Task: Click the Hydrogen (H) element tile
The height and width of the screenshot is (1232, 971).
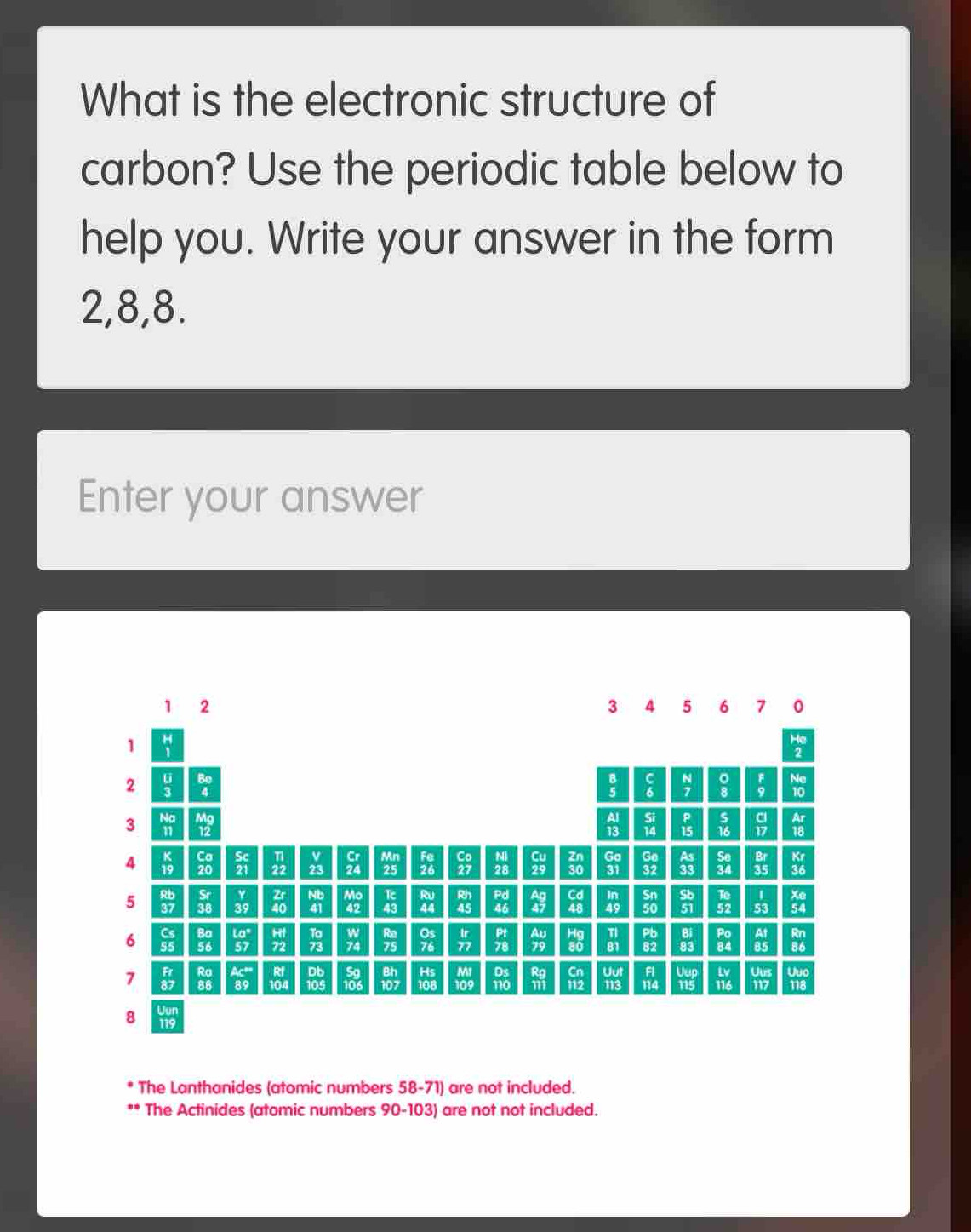Action: pos(168,745)
